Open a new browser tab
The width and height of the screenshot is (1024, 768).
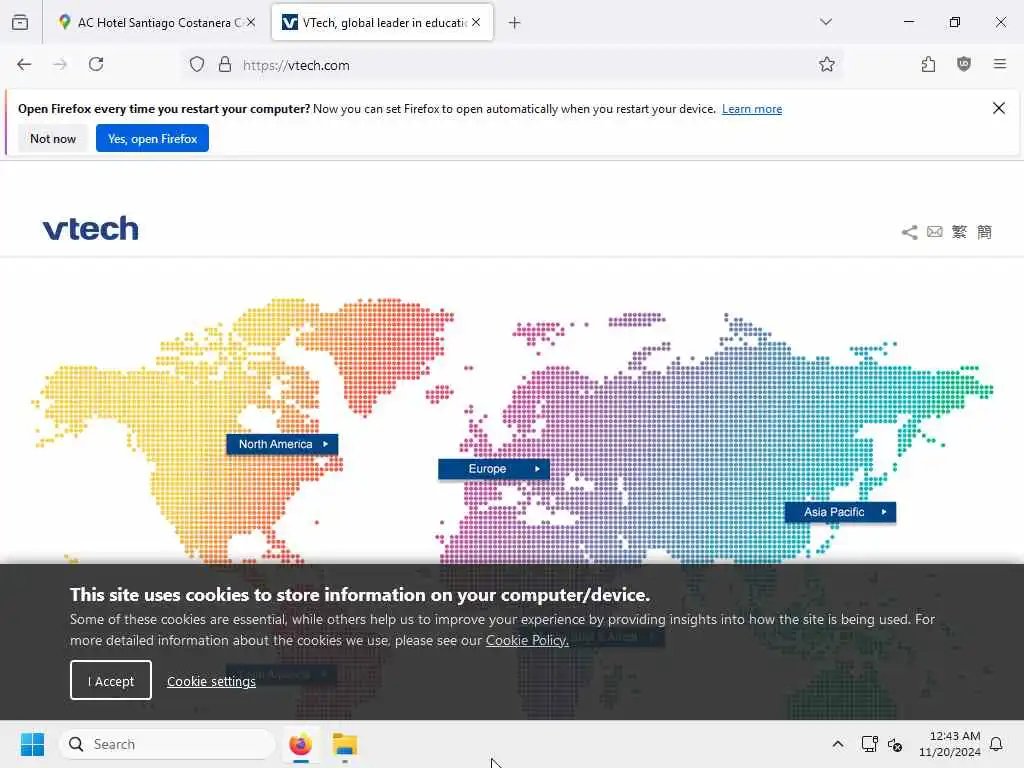pos(515,23)
